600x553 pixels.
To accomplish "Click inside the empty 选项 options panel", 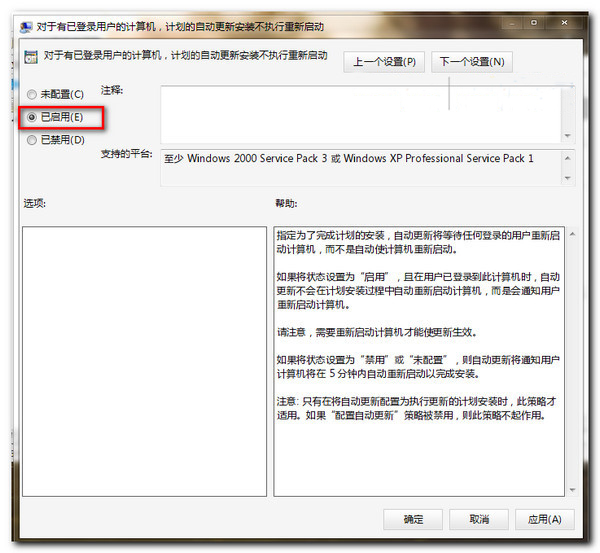I will pos(142,360).
